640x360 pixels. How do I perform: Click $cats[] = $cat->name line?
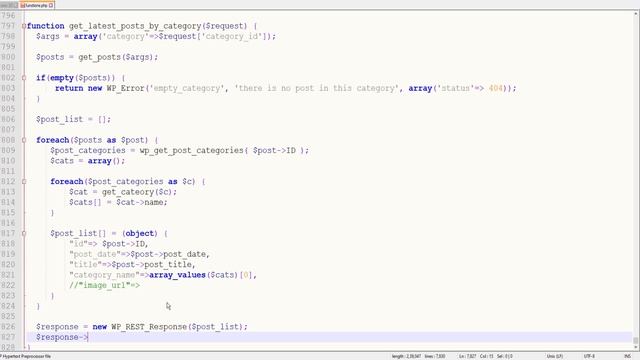coord(118,202)
